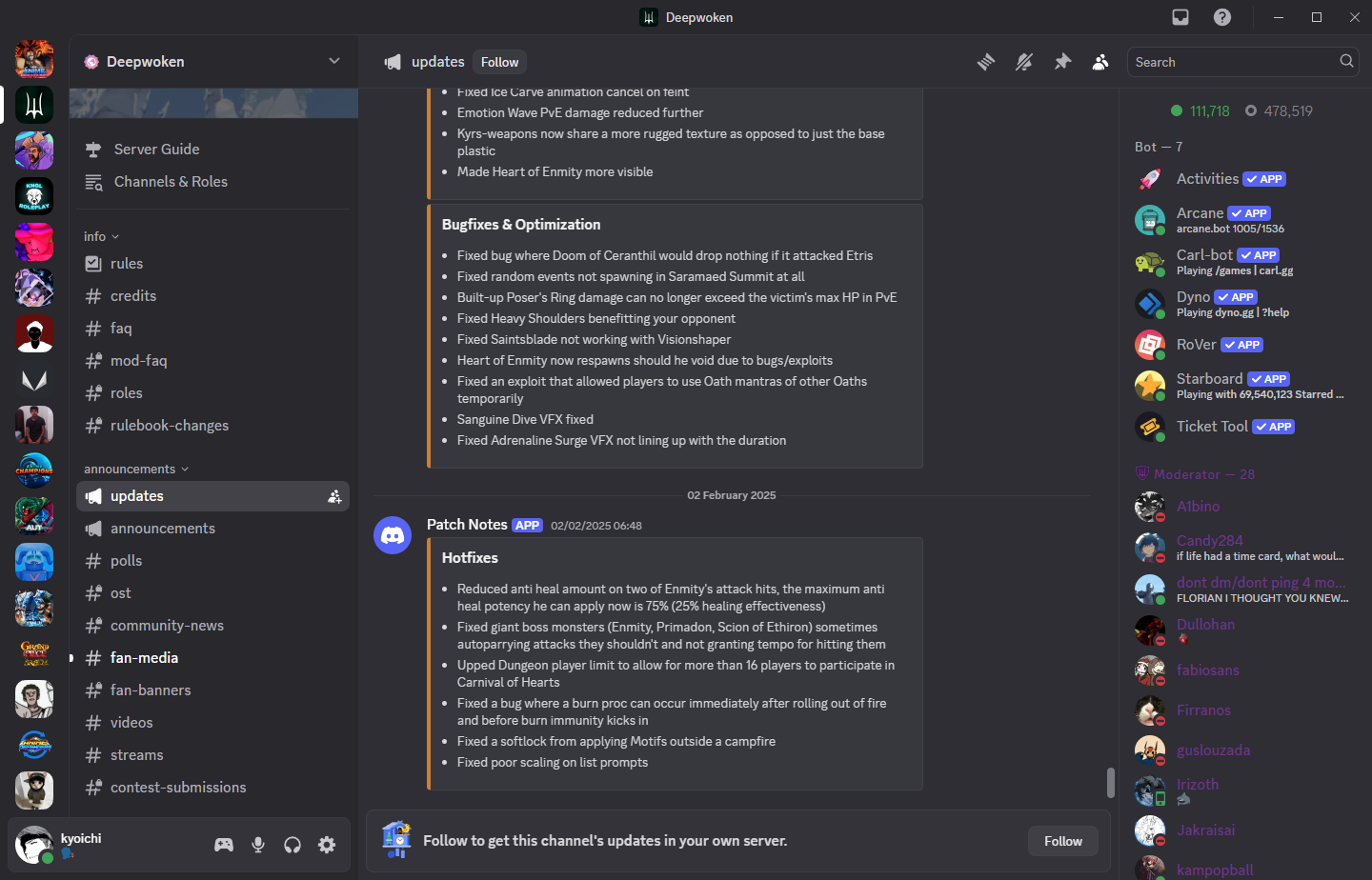Maximize the Discord window
Viewport: 1372px width, 880px height.
pyautogui.click(x=1317, y=17)
